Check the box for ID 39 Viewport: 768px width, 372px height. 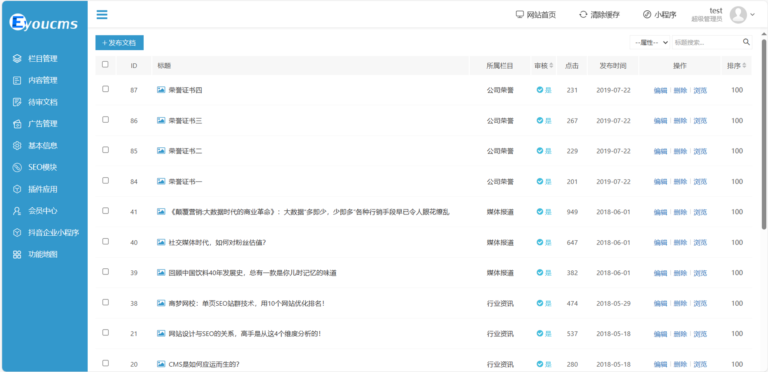[x=105, y=272]
